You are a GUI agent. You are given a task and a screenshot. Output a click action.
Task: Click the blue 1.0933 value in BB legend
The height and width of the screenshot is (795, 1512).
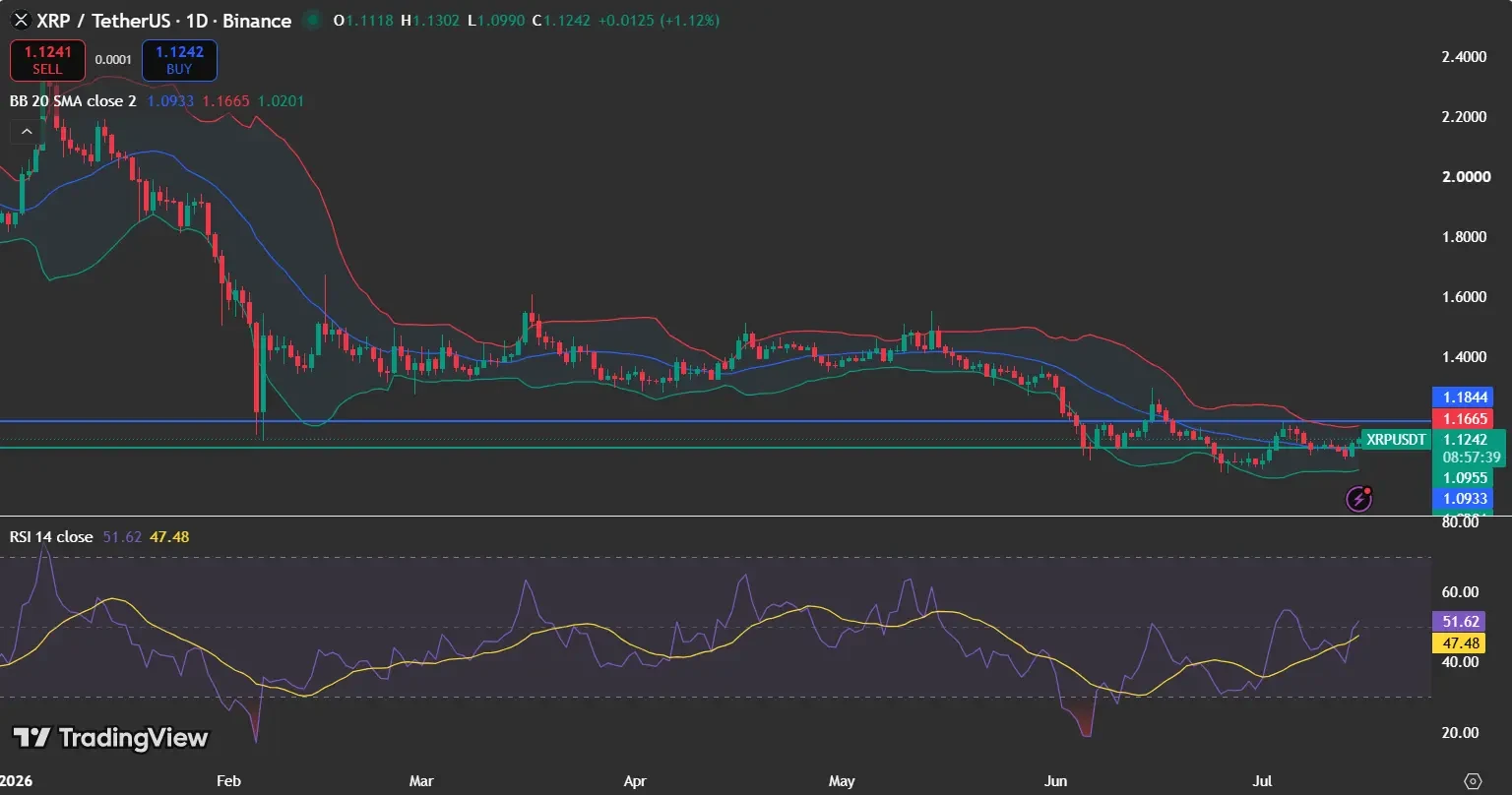tap(170, 100)
